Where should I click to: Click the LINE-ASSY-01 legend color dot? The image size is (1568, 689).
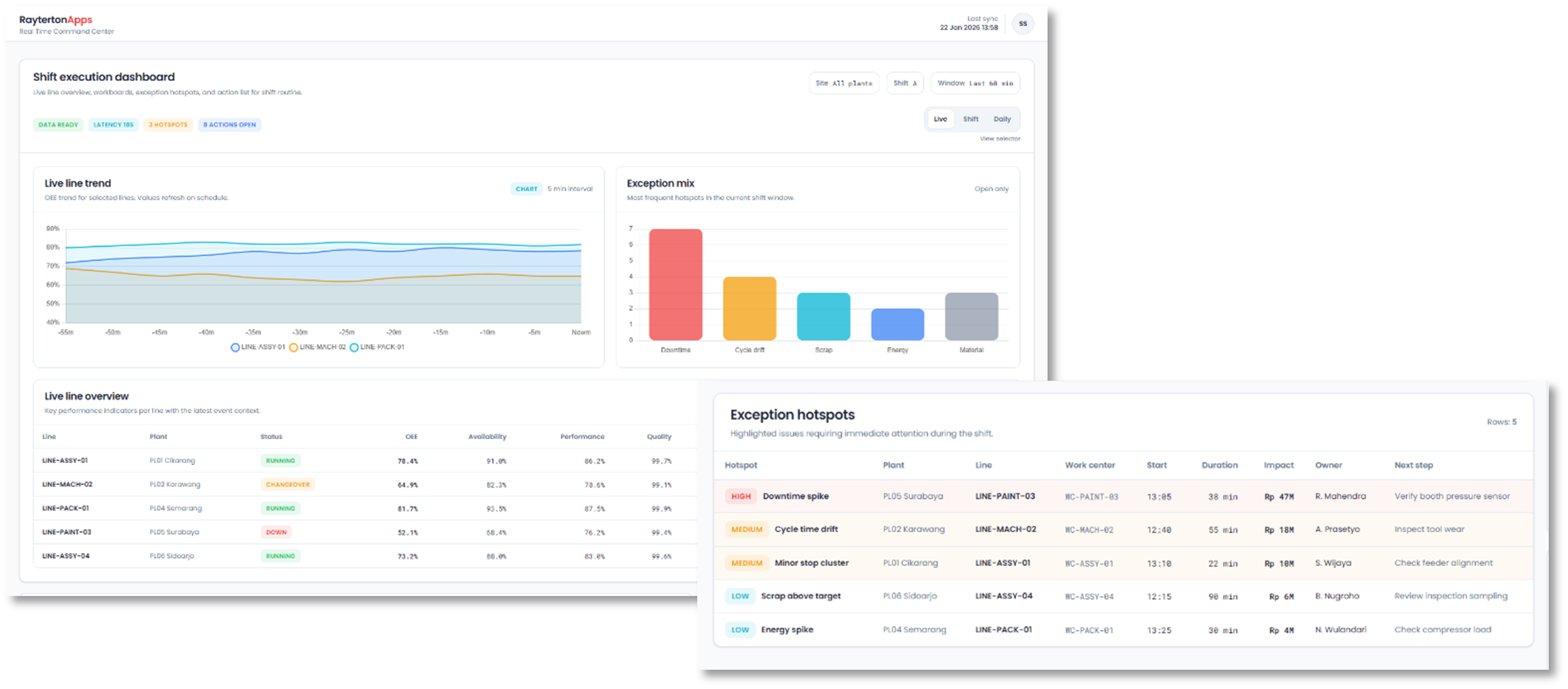[x=234, y=347]
